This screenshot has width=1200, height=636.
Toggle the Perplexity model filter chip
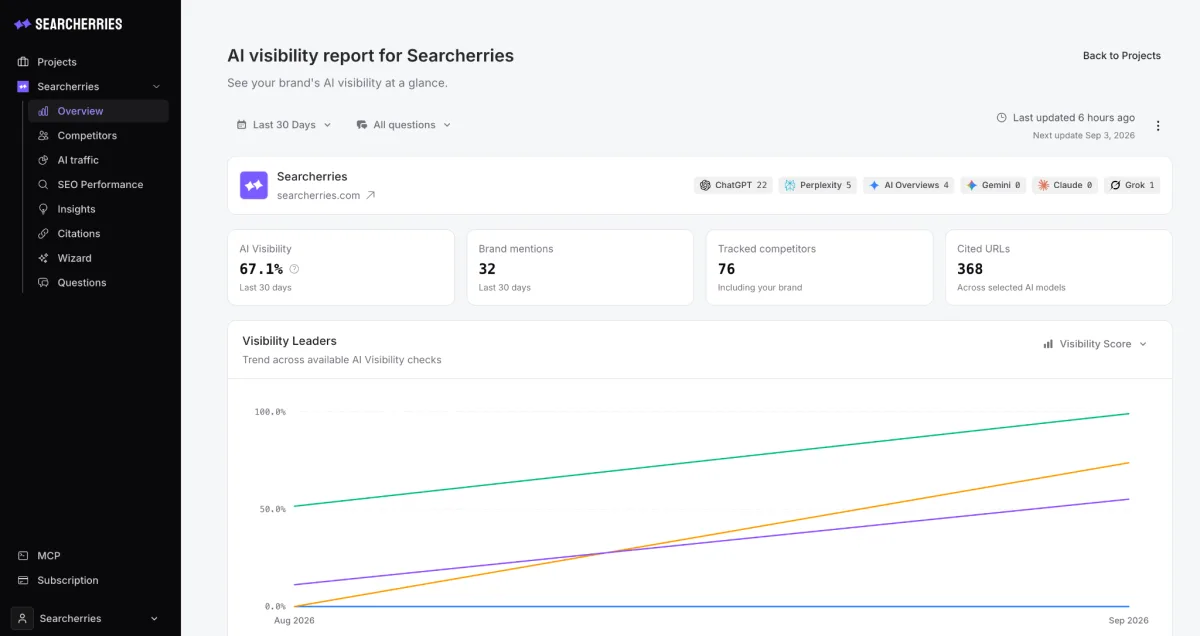pyautogui.click(x=818, y=185)
